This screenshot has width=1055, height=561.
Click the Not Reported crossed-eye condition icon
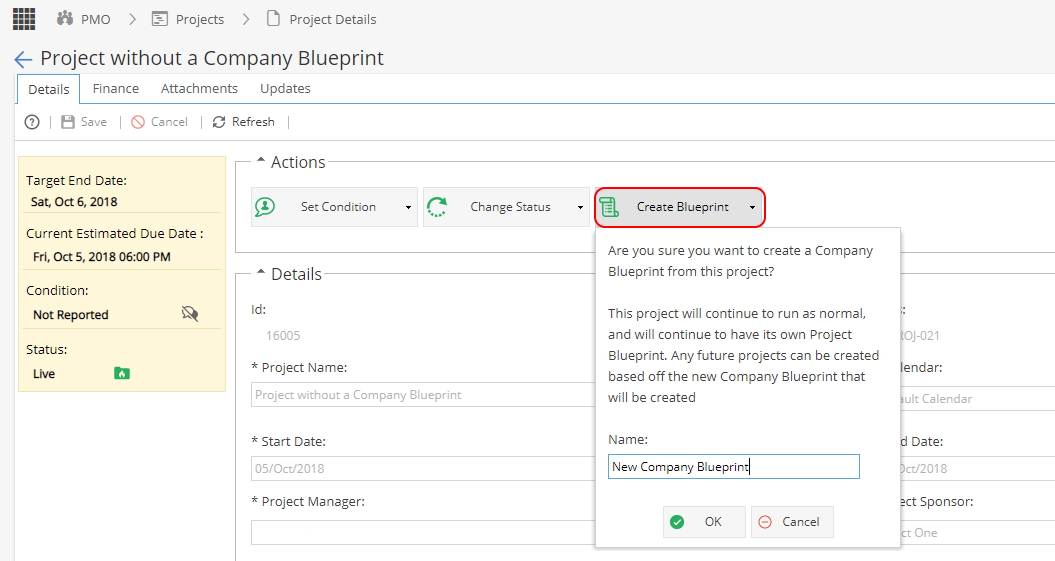[190, 313]
